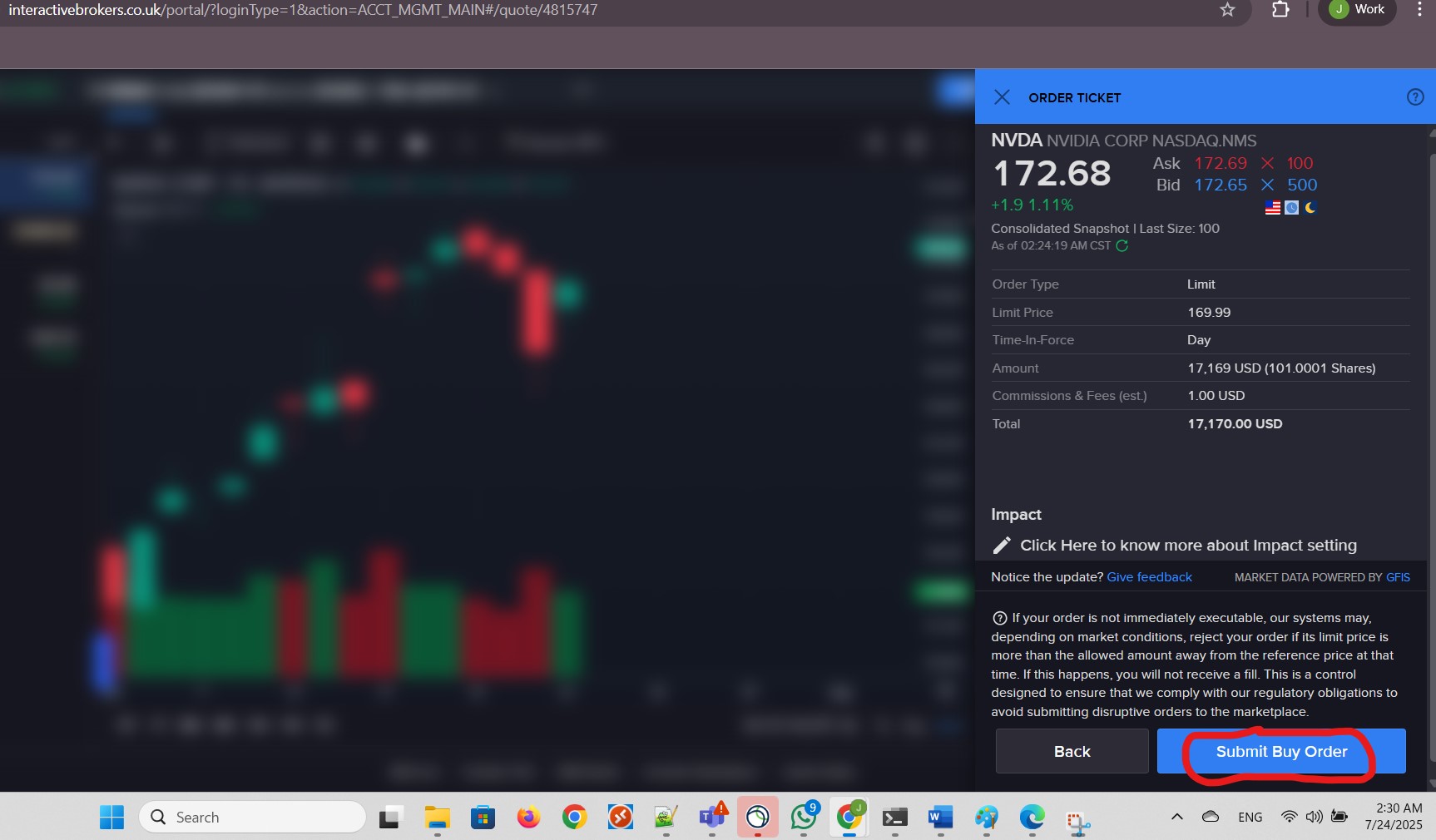The width and height of the screenshot is (1436, 840).
Task: Open the Terminal from the taskbar
Action: 894,818
